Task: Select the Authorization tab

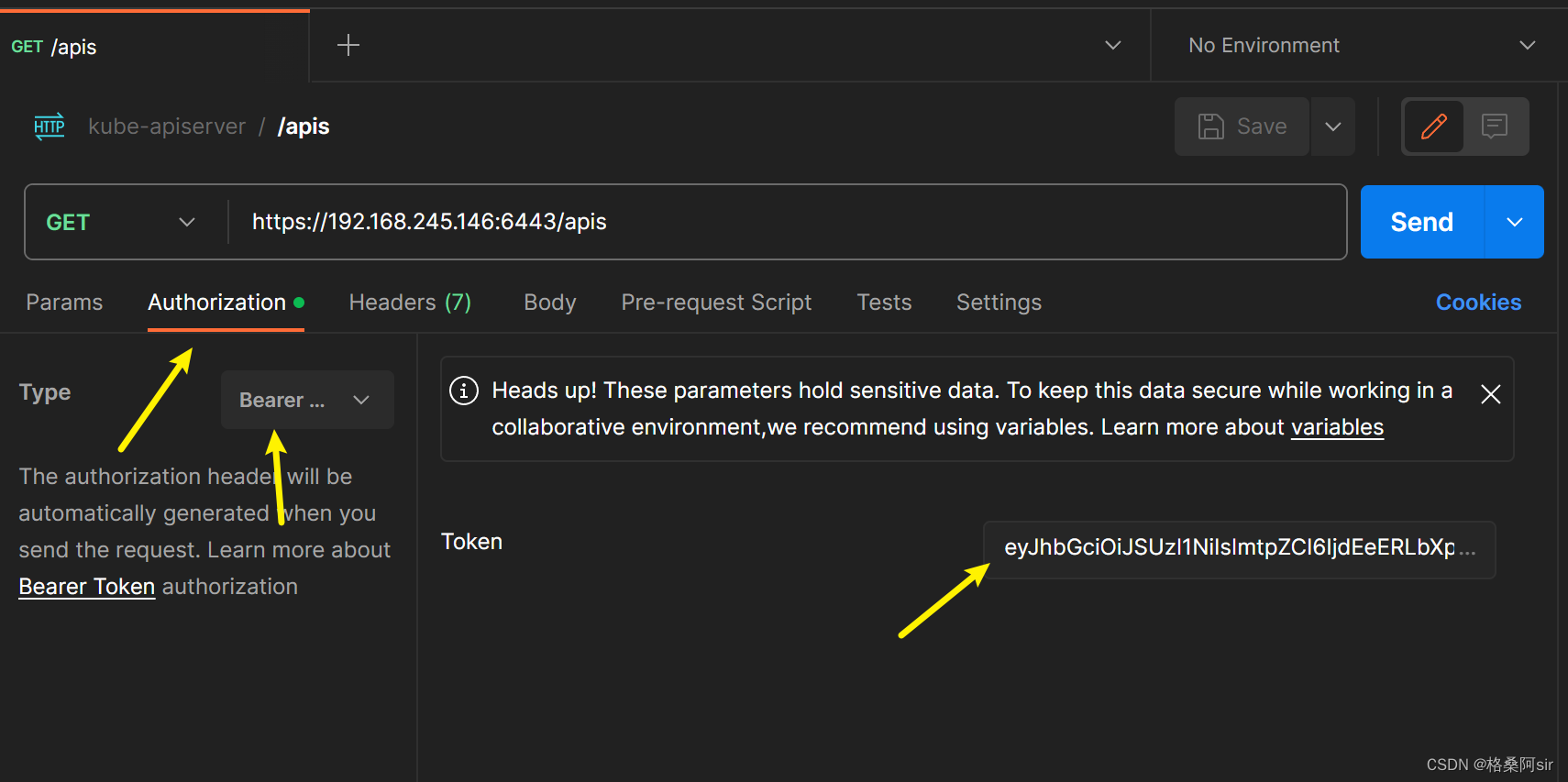Action: tap(226, 303)
